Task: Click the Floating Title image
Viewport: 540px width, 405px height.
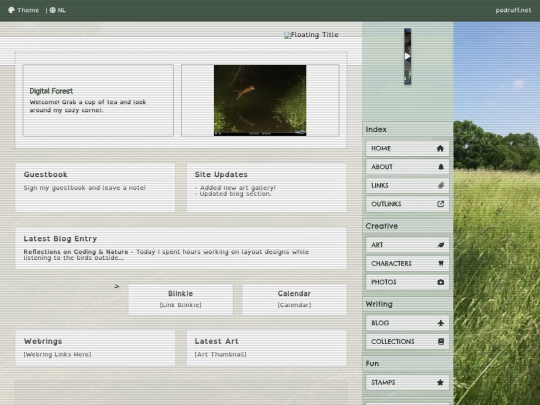Action: click(311, 35)
